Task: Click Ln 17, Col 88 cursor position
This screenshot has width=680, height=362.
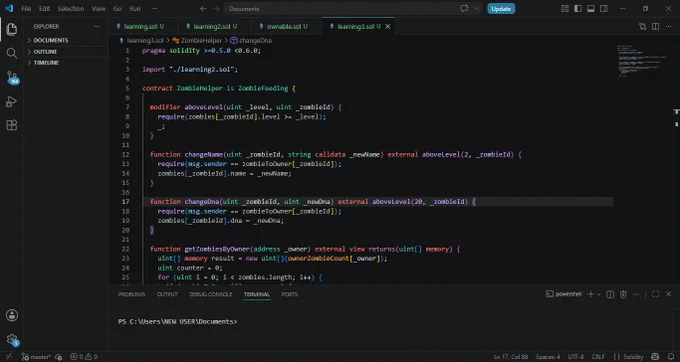Action: click(x=511, y=357)
